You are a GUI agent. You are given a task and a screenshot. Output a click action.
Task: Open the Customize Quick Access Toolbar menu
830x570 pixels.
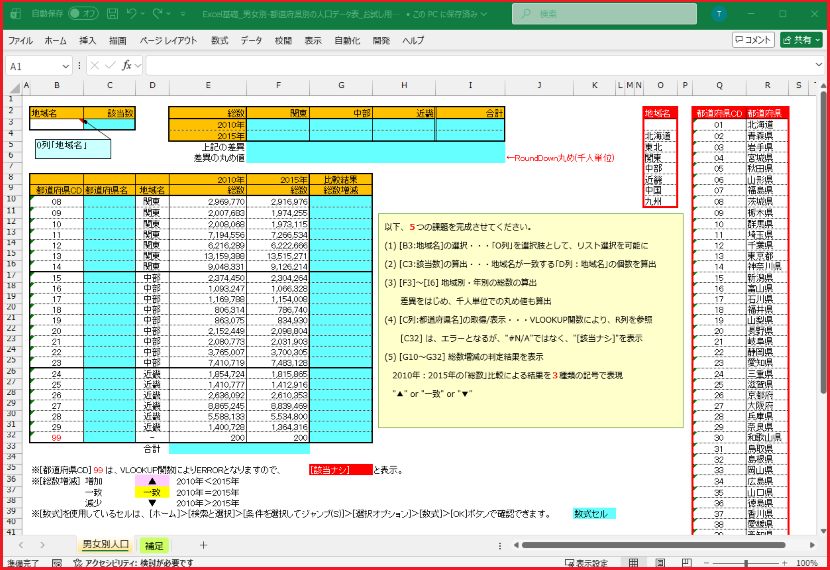183,14
